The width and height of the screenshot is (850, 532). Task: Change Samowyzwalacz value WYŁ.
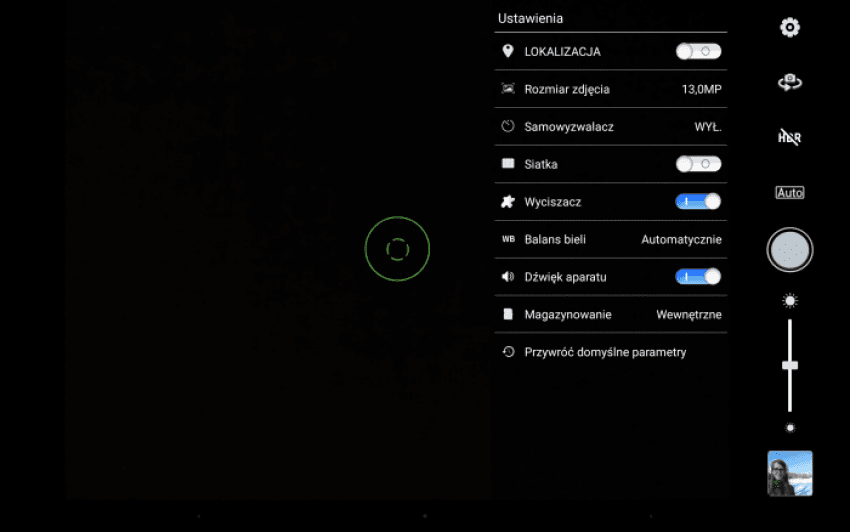click(x=708, y=127)
